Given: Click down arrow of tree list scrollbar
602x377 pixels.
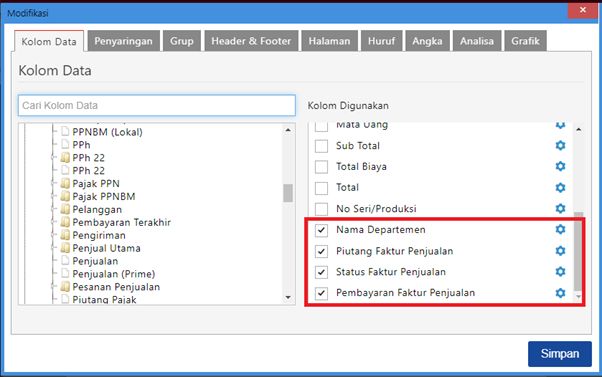Looking at the screenshot, I should click(x=288, y=298).
